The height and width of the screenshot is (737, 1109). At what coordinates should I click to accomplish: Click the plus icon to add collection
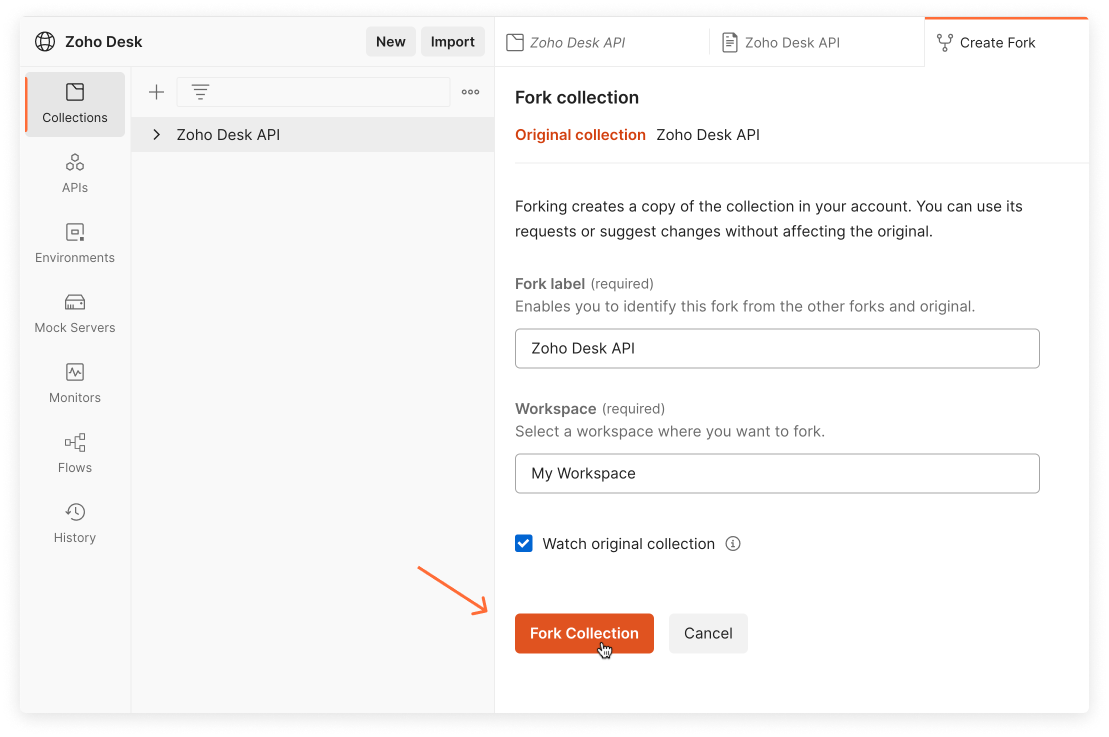(x=156, y=92)
